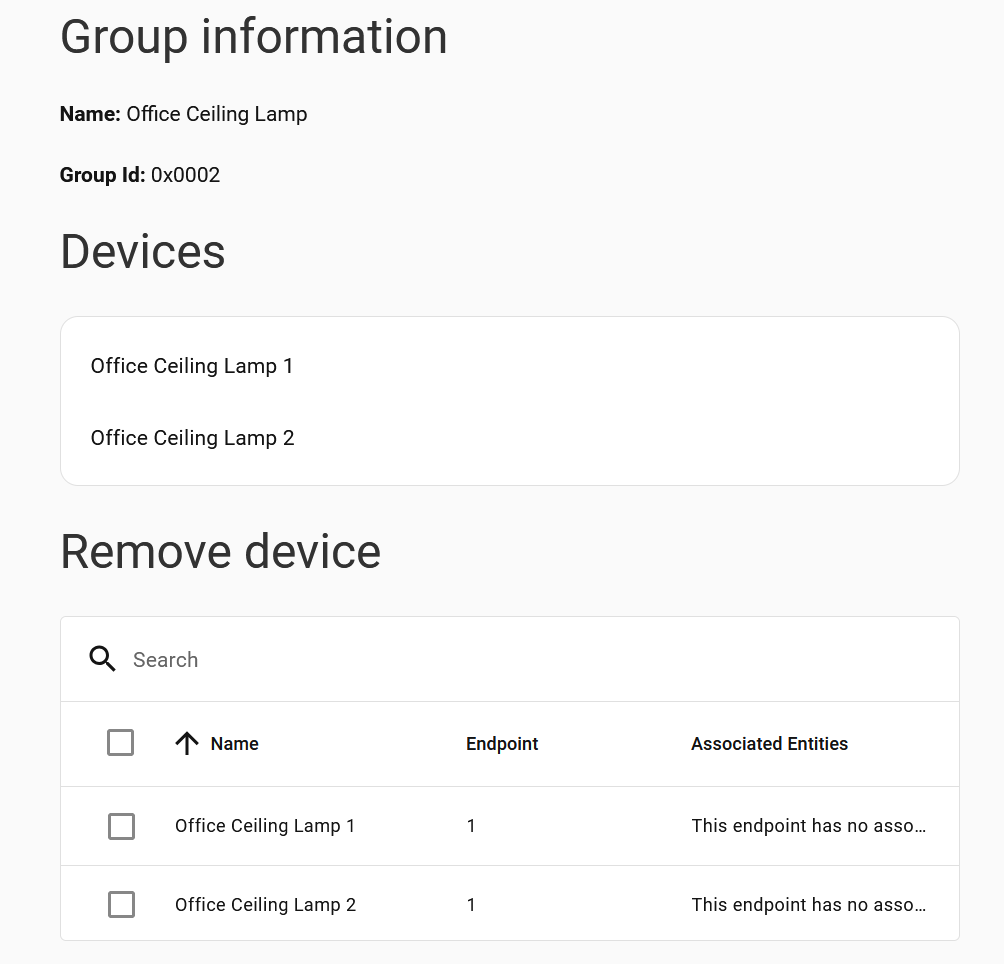Click endpoint value in Office Ceiling Lamp 1 row
This screenshot has width=1004, height=964.
click(x=471, y=826)
